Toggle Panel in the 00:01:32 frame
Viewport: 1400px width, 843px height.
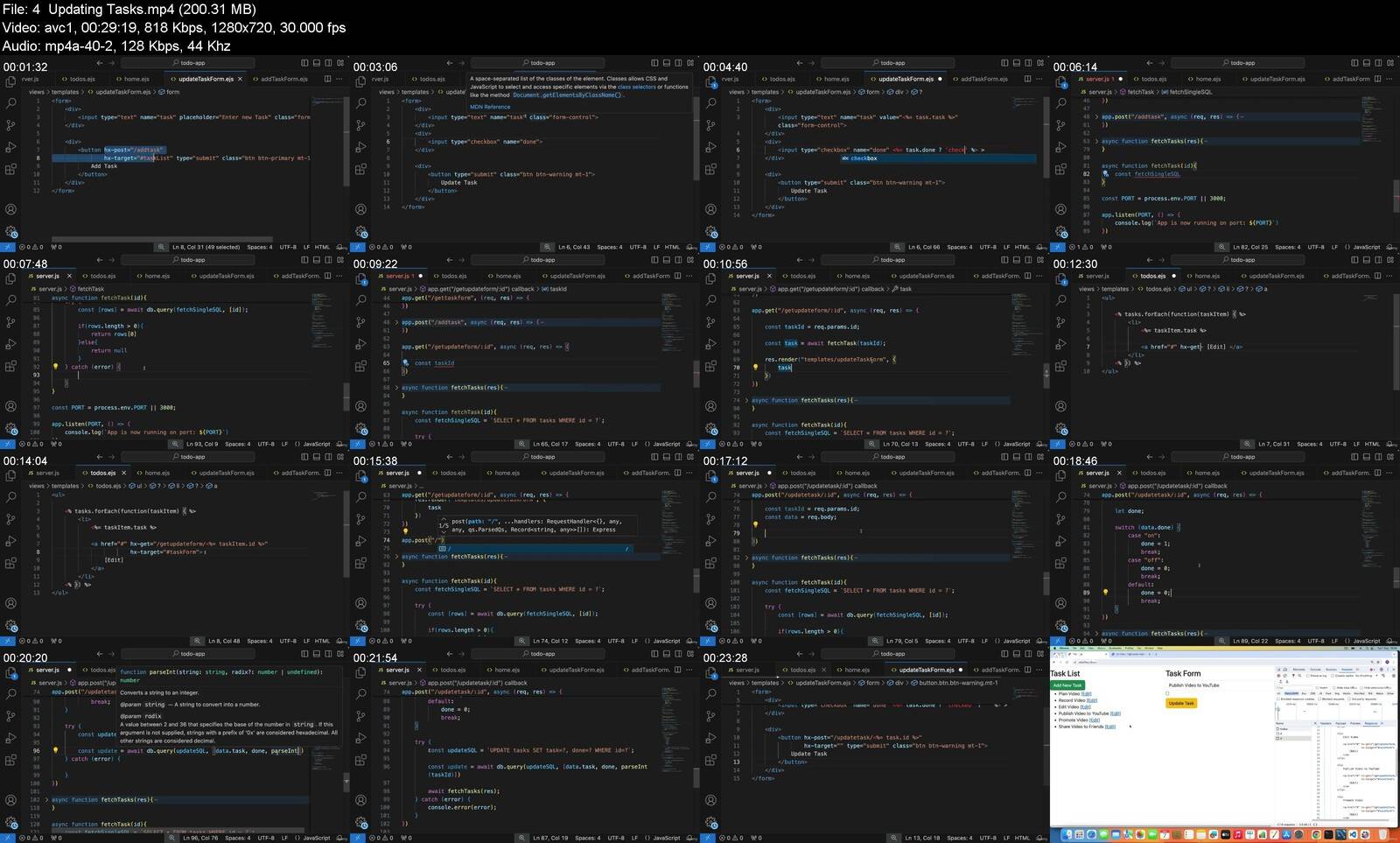tap(317, 63)
